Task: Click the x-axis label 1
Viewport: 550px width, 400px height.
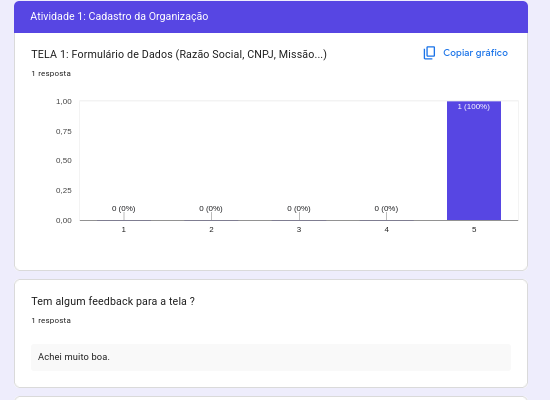Action: click(123, 229)
